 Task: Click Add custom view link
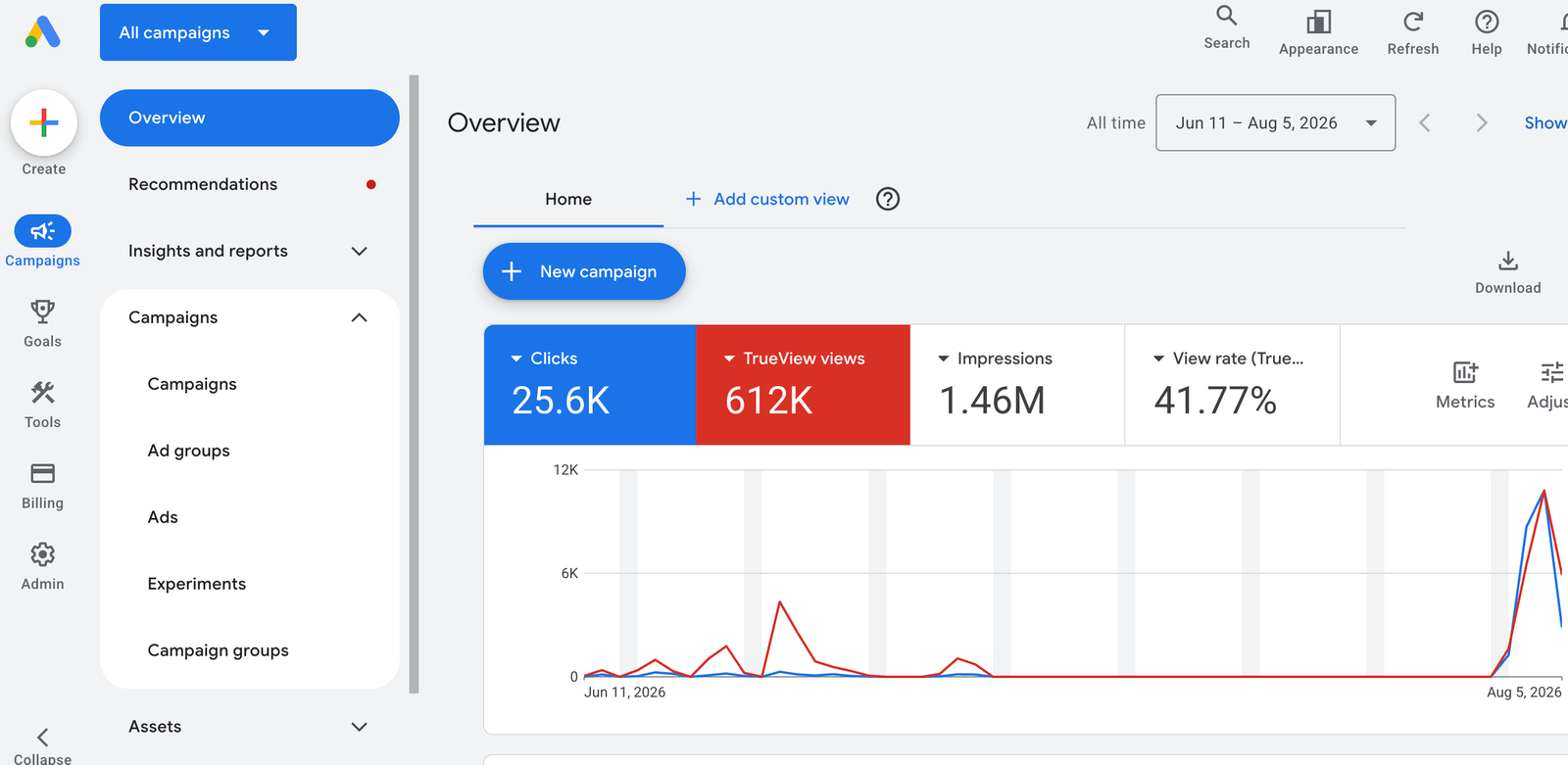pos(767,199)
